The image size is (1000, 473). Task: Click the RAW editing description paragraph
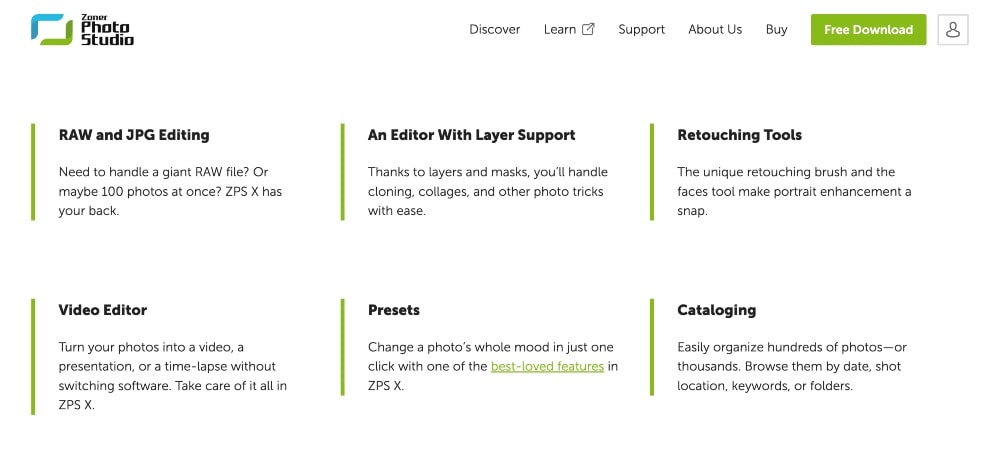158,191
